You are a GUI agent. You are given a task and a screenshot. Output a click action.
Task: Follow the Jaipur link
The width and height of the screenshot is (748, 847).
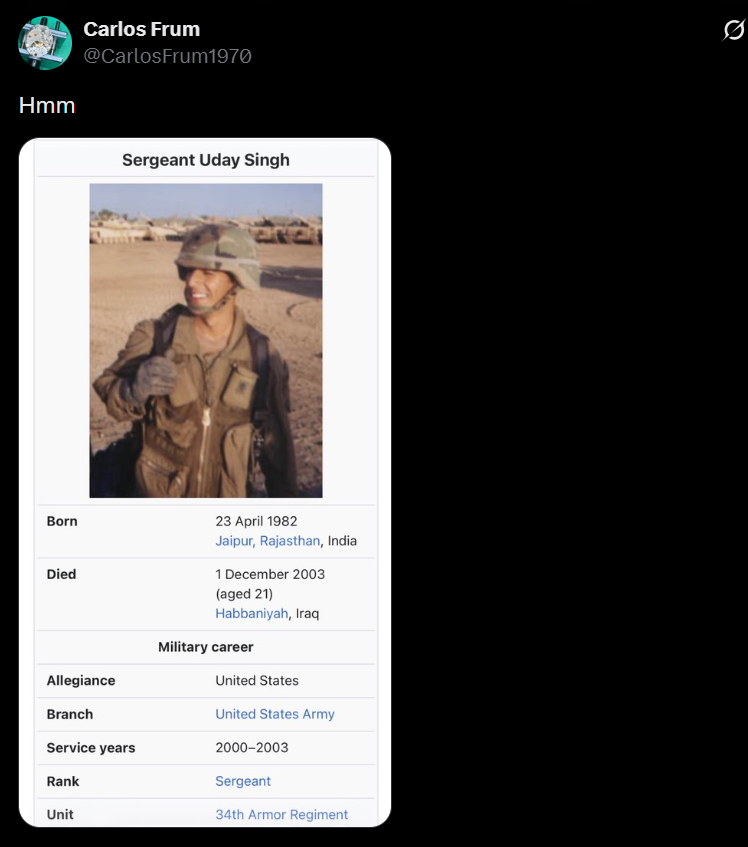coord(234,541)
